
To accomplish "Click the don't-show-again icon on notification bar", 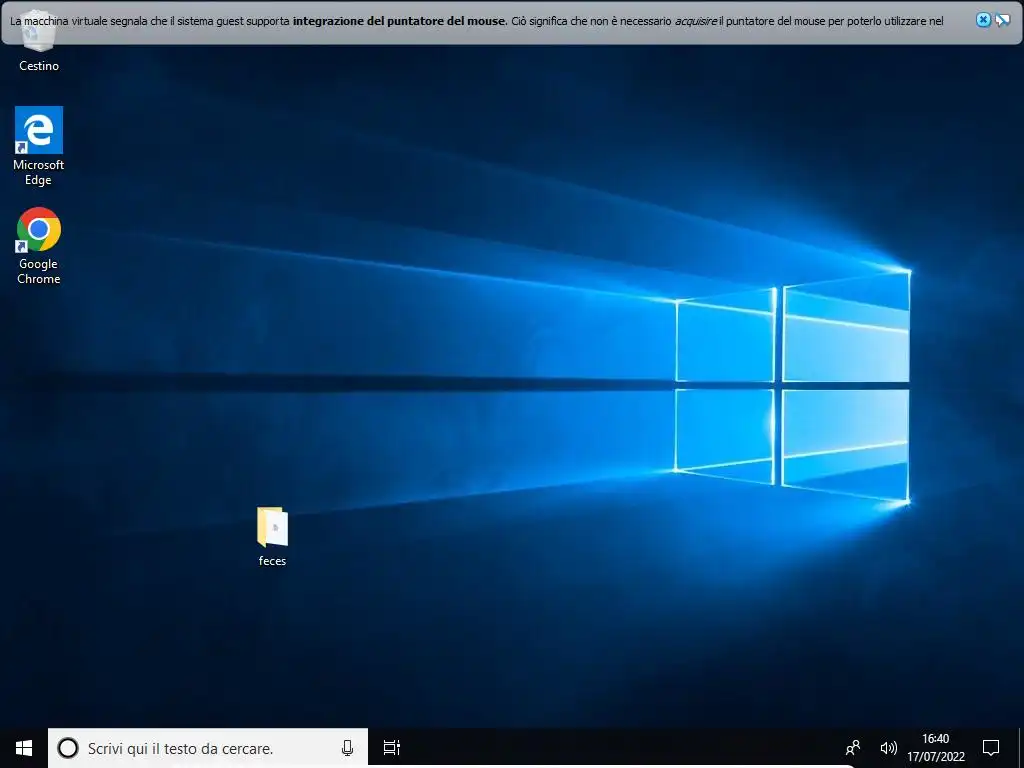I will (x=1002, y=20).
